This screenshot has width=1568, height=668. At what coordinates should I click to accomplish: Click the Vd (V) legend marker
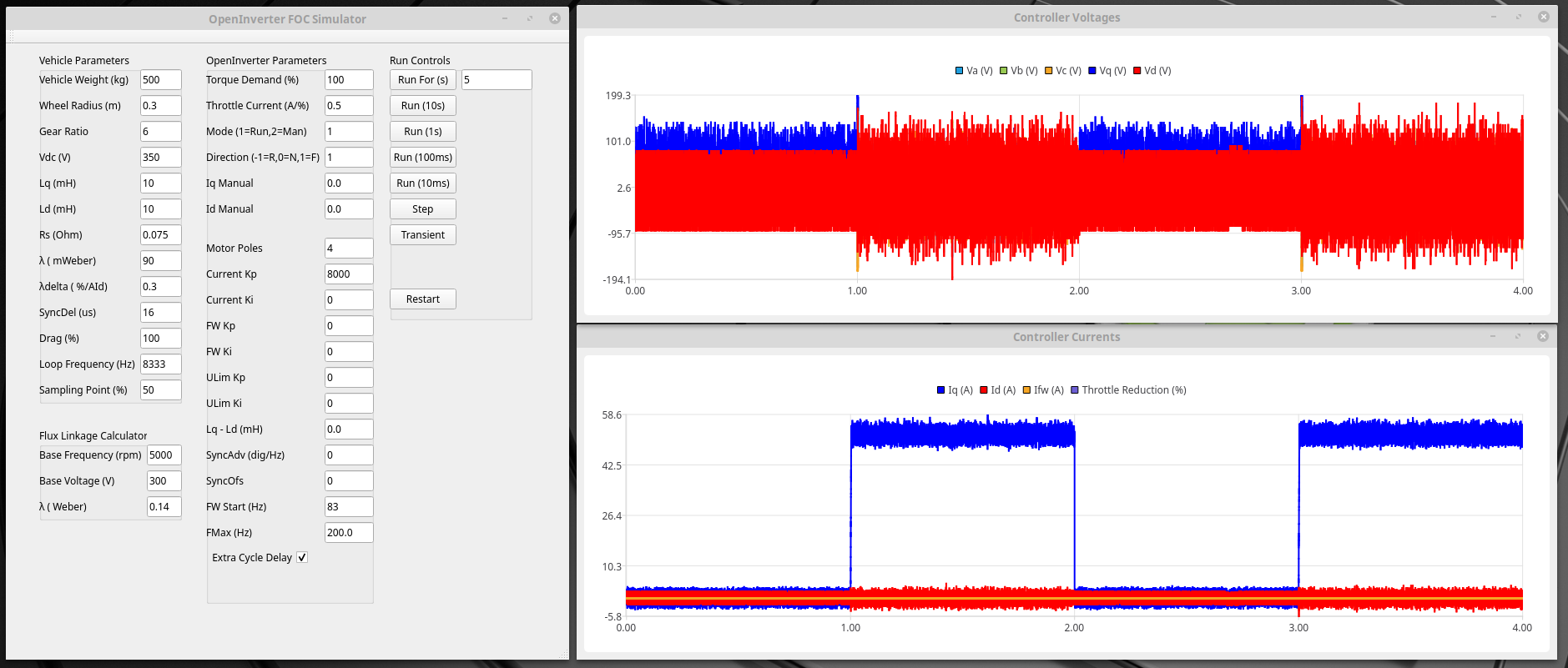tap(1137, 71)
